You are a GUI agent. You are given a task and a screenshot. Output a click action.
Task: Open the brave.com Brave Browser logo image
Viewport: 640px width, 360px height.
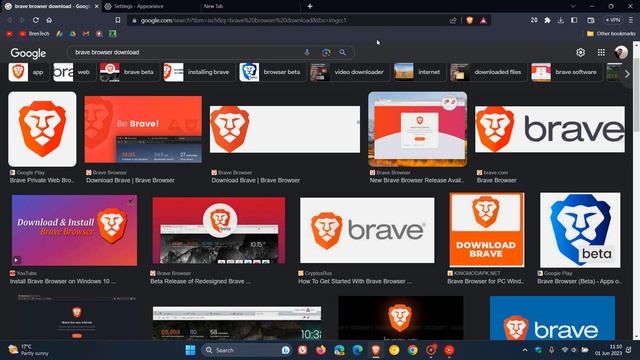pos(550,129)
